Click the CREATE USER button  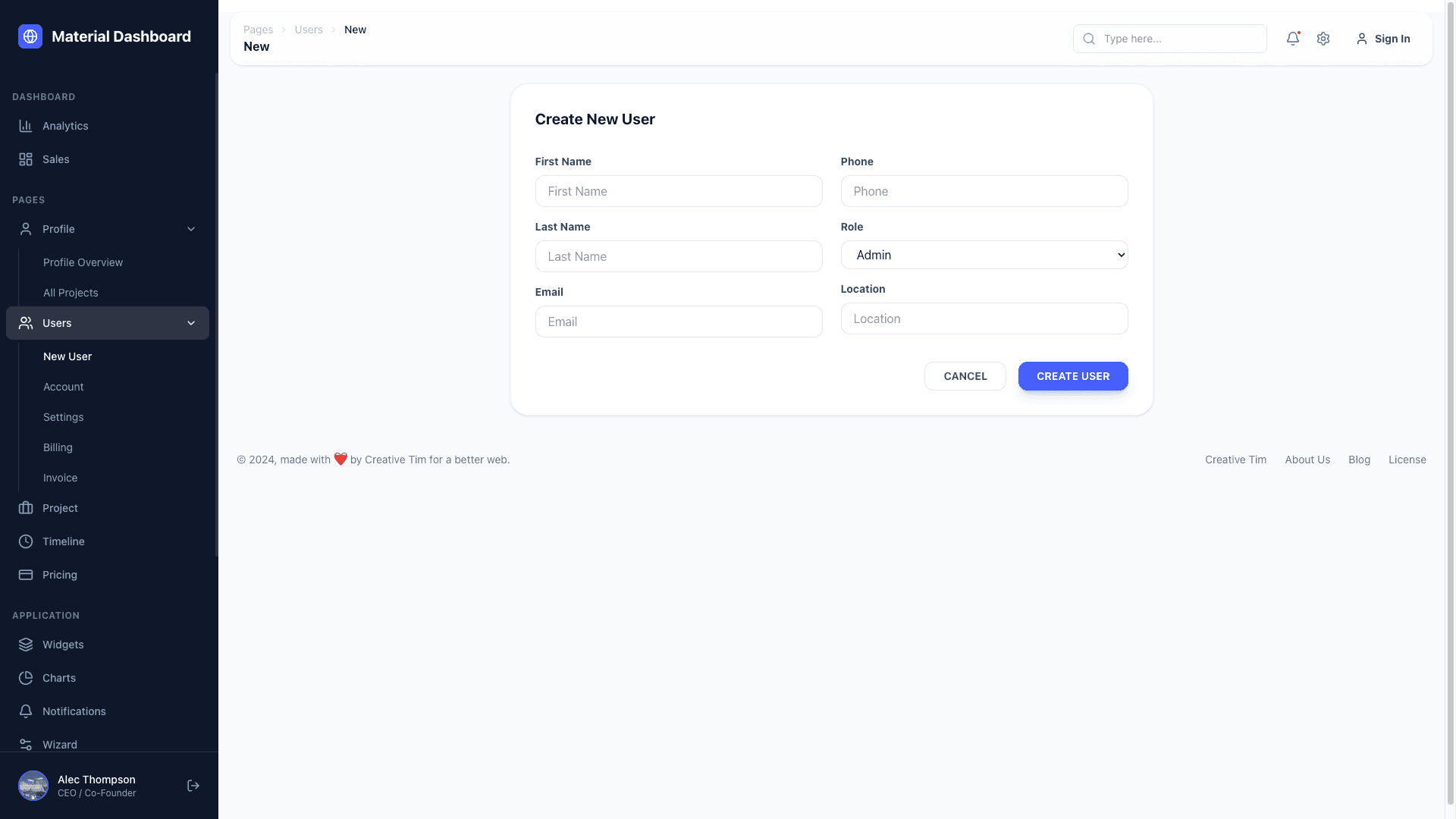click(1072, 376)
